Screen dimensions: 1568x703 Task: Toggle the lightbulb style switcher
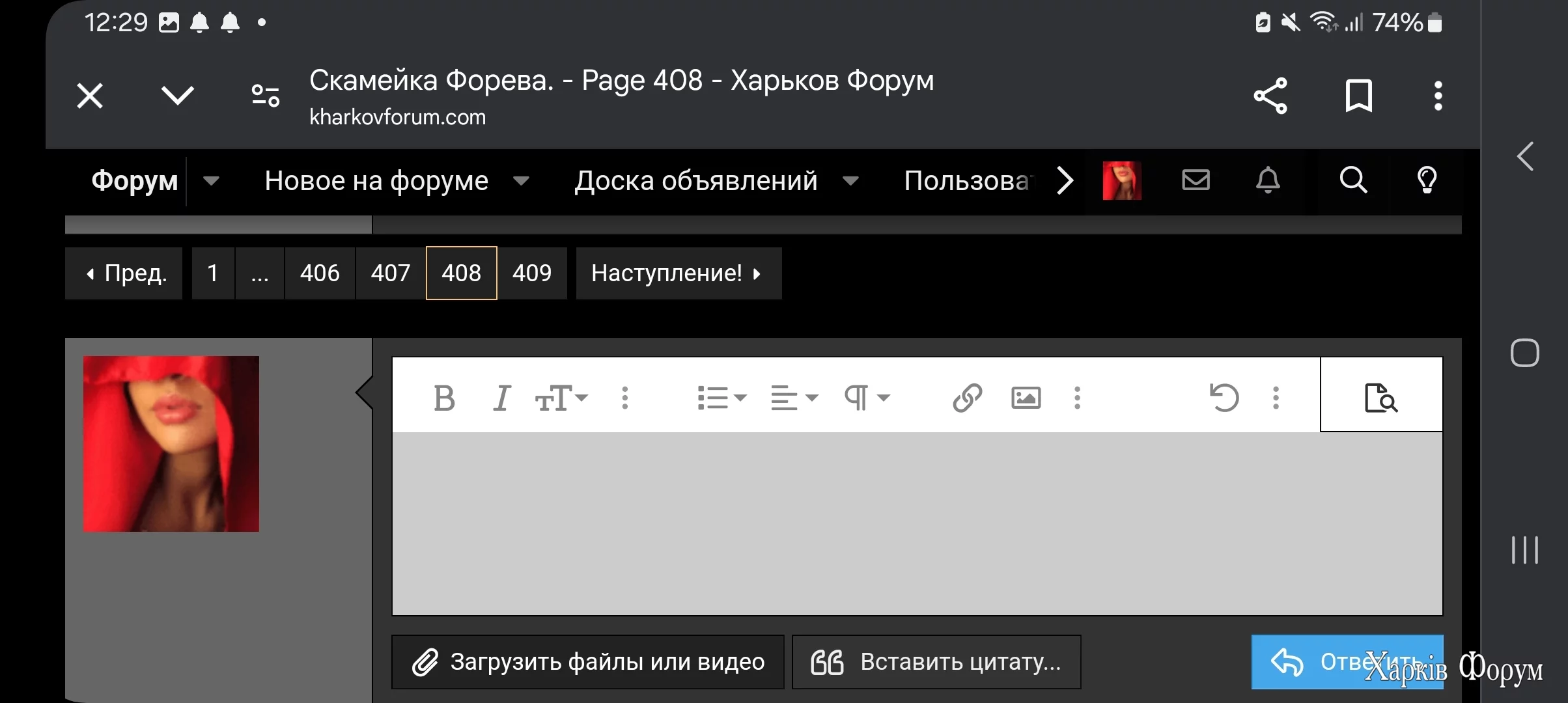[x=1426, y=180]
